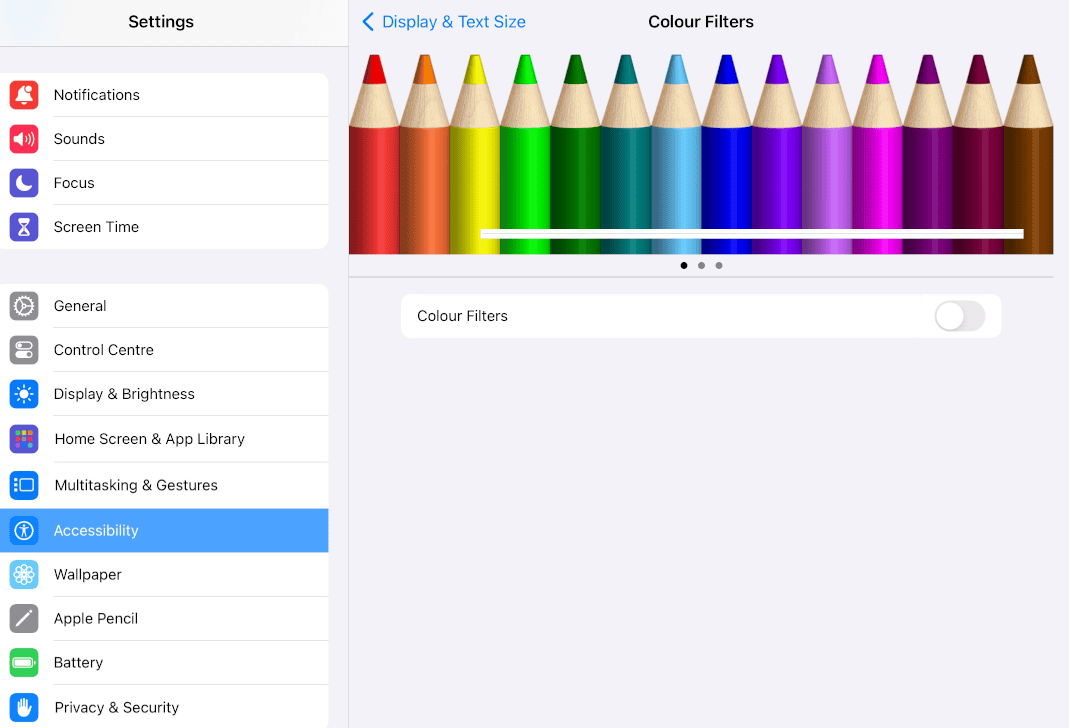Tap the Wallpaper flower icon
The width and height of the screenshot is (1069, 728).
point(24,575)
